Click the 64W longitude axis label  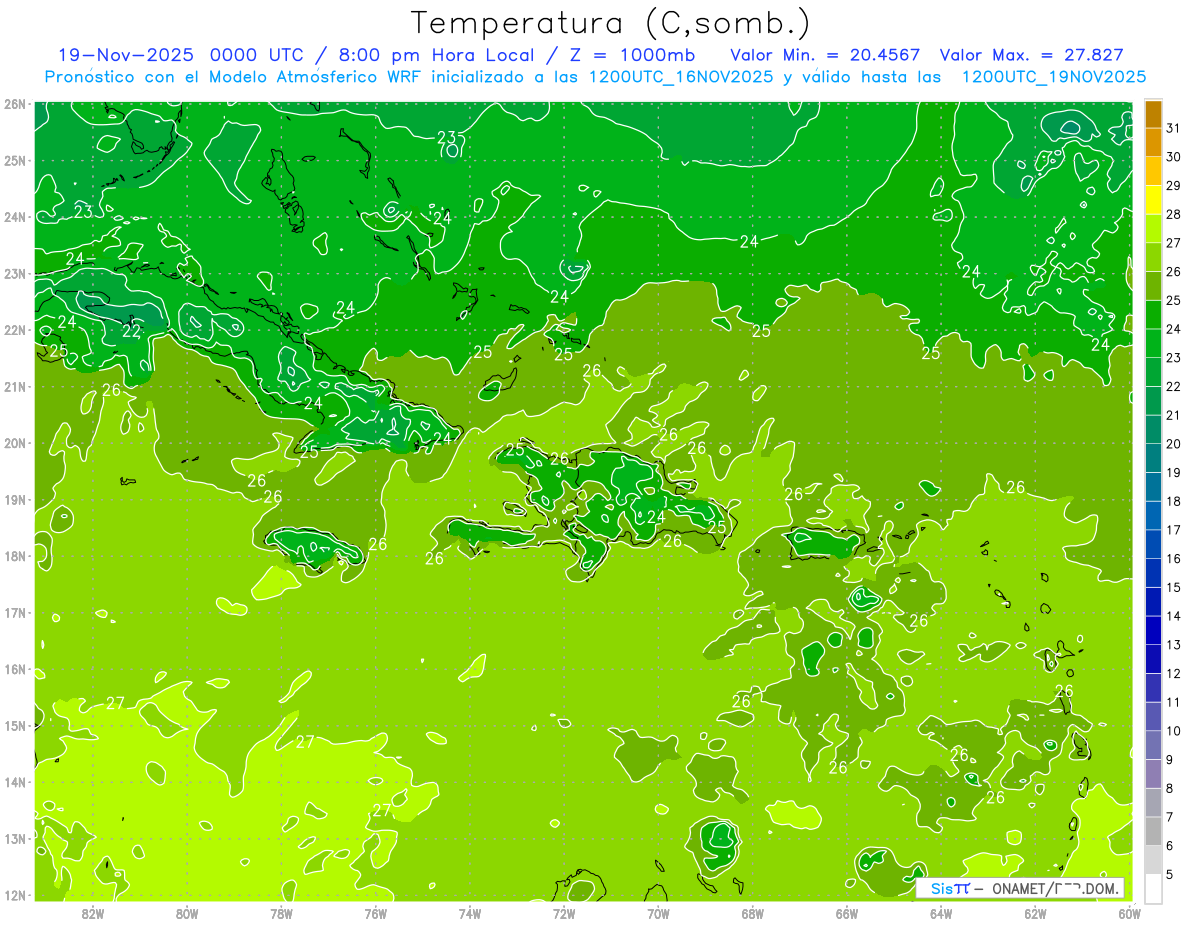tap(941, 913)
